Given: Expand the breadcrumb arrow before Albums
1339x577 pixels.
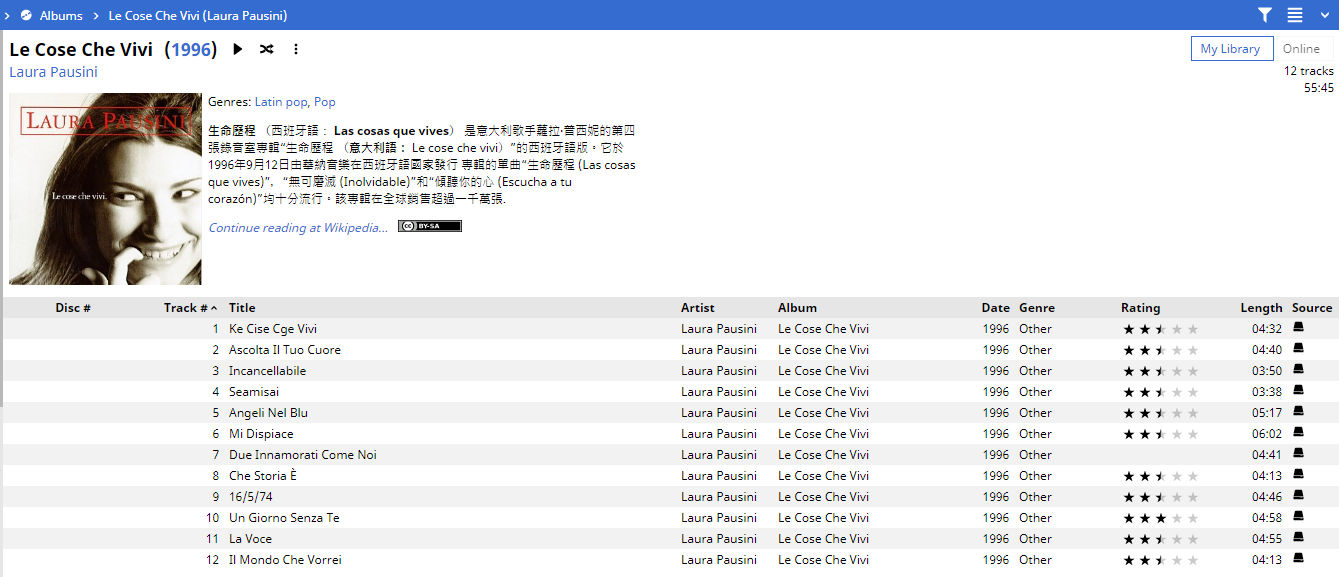Looking at the screenshot, I should click(8, 15).
